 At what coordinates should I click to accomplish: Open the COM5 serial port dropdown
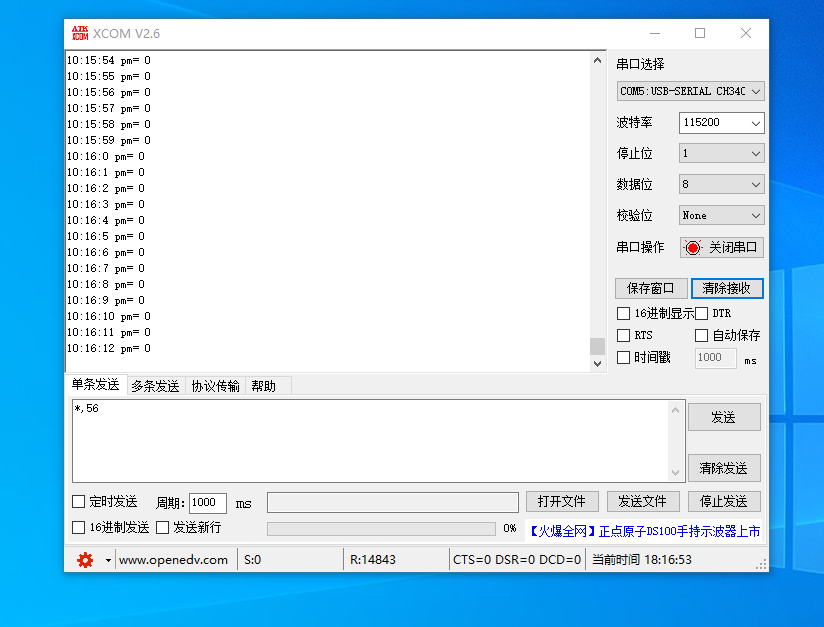pos(690,91)
